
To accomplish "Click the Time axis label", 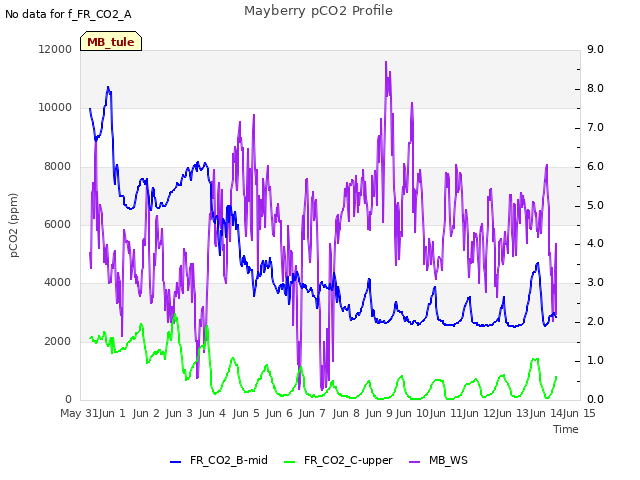I will (x=566, y=429).
